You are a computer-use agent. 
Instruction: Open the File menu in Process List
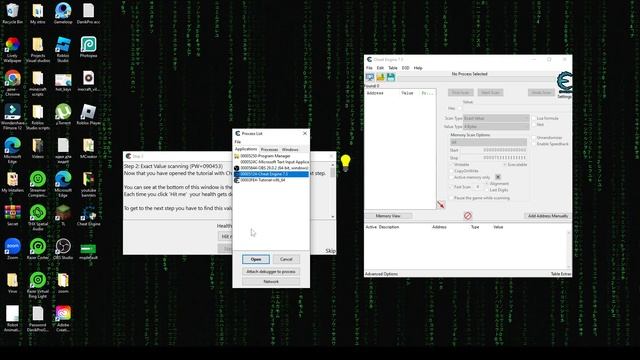click(238, 142)
